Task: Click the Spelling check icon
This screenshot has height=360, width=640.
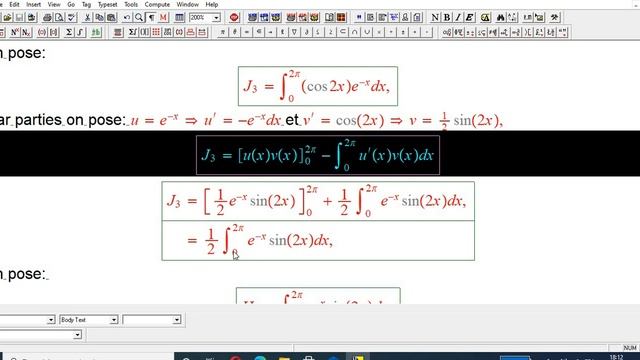Action: [71, 18]
